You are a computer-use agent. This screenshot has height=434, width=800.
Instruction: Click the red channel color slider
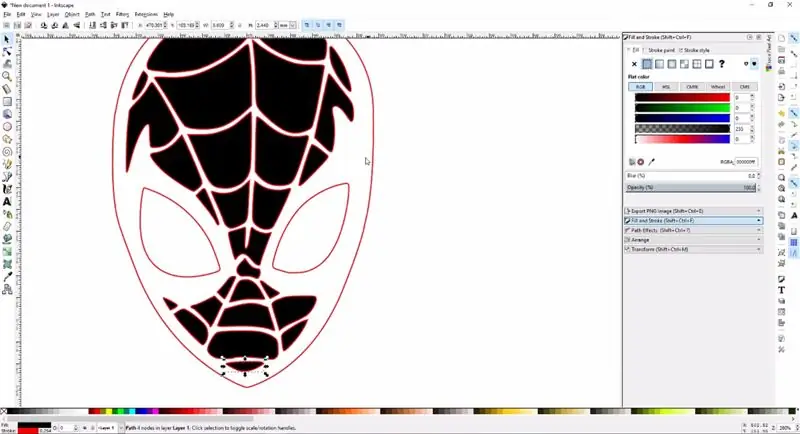tap(682, 97)
